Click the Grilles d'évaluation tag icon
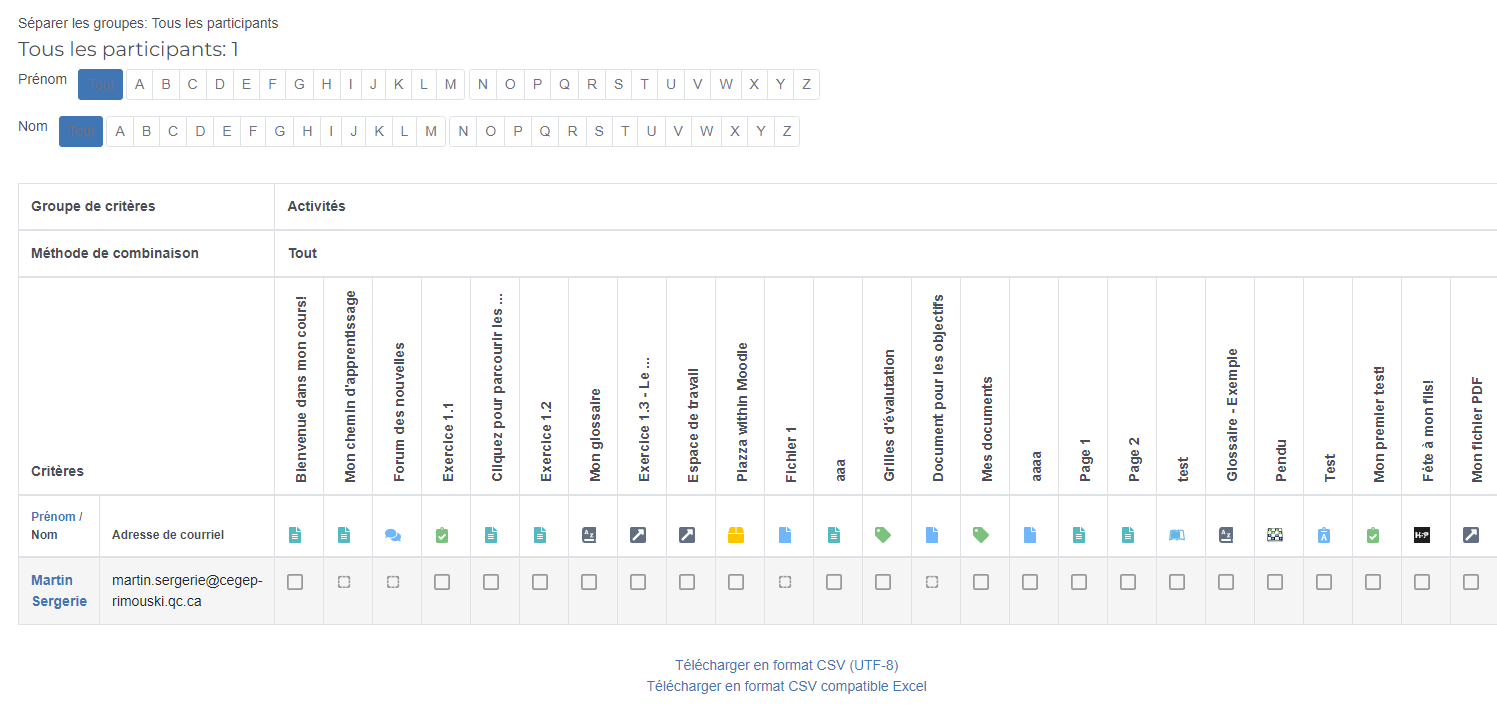Viewport: 1497px width, 707px height. [x=883, y=535]
